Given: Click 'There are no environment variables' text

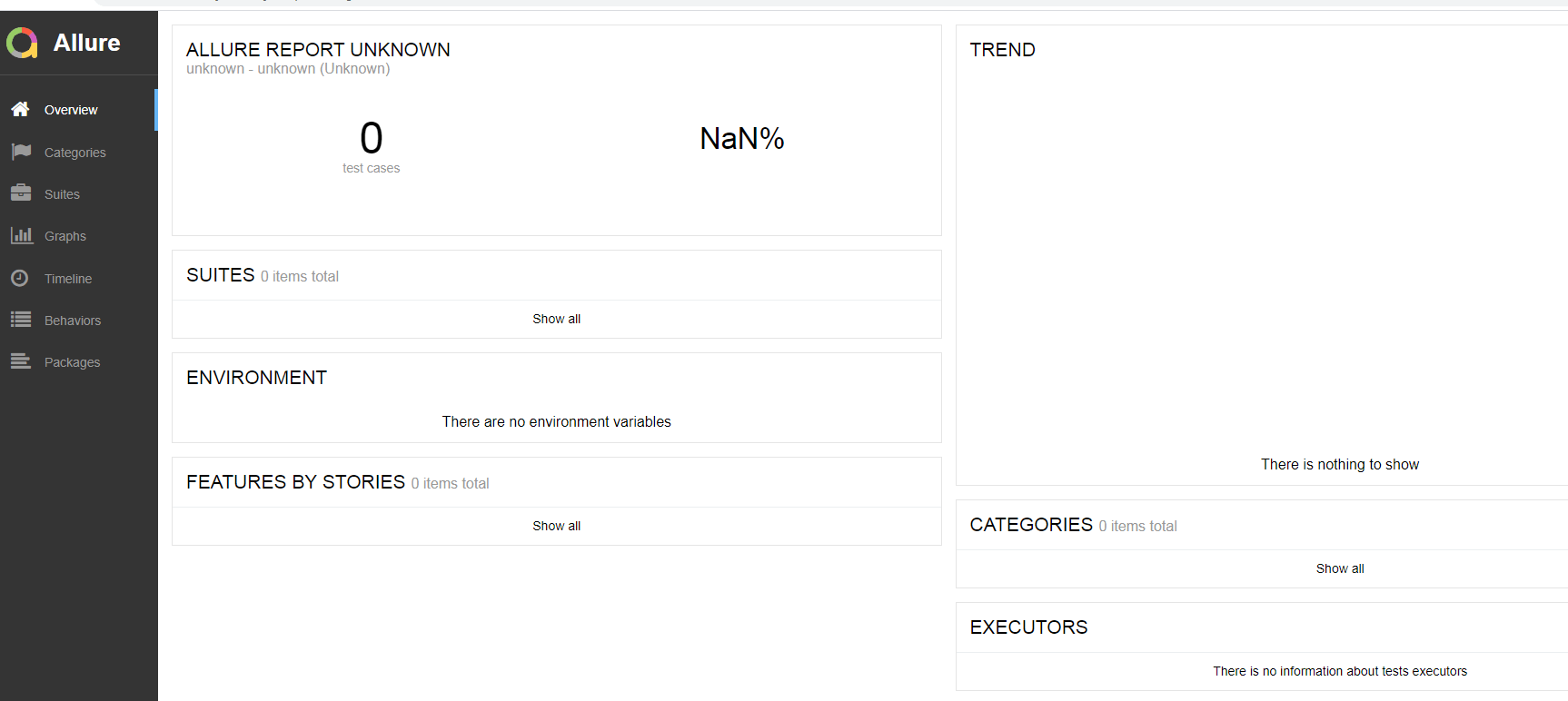Looking at the screenshot, I should (556, 421).
